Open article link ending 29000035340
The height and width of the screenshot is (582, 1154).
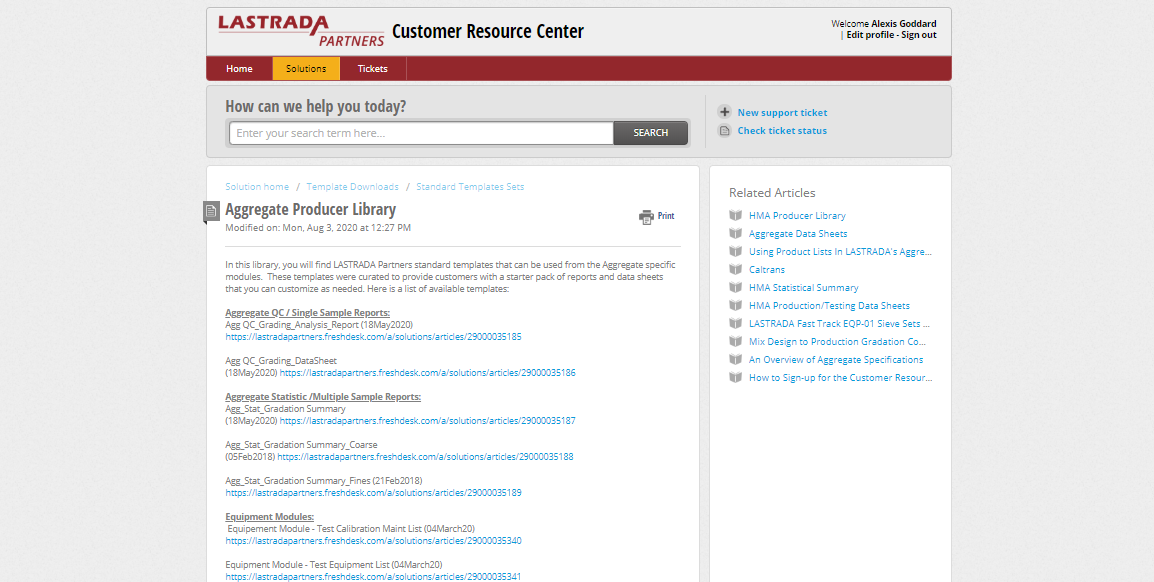pos(373,541)
